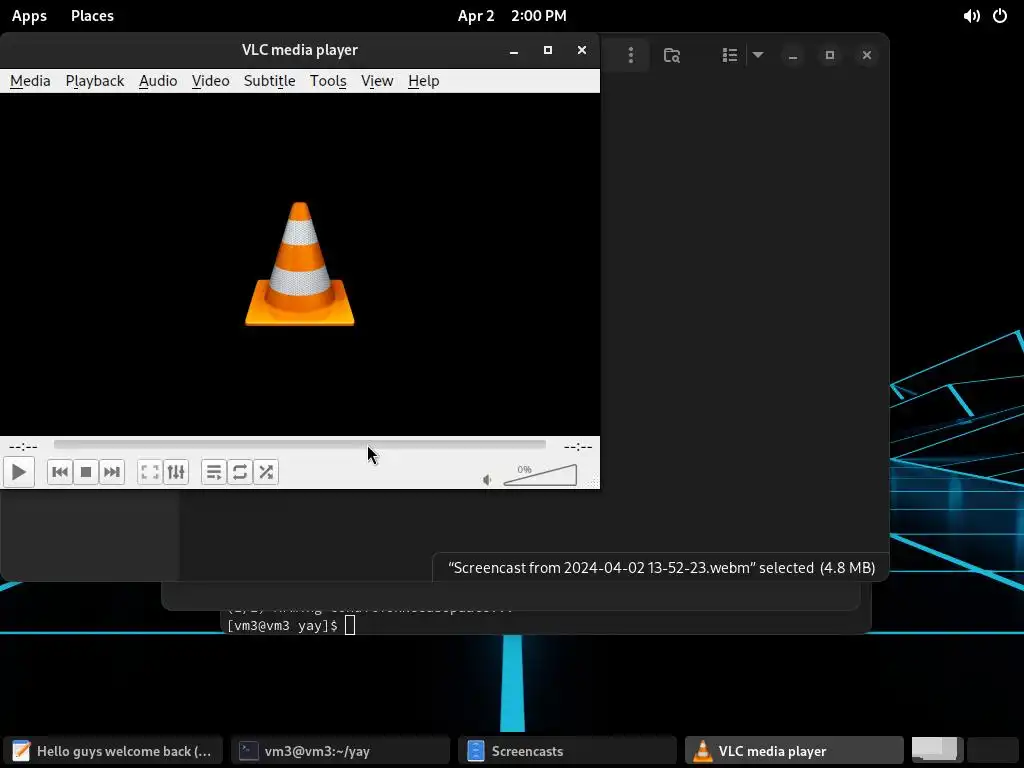
Task: Open the Apps menu in top bar
Action: pyautogui.click(x=29, y=16)
